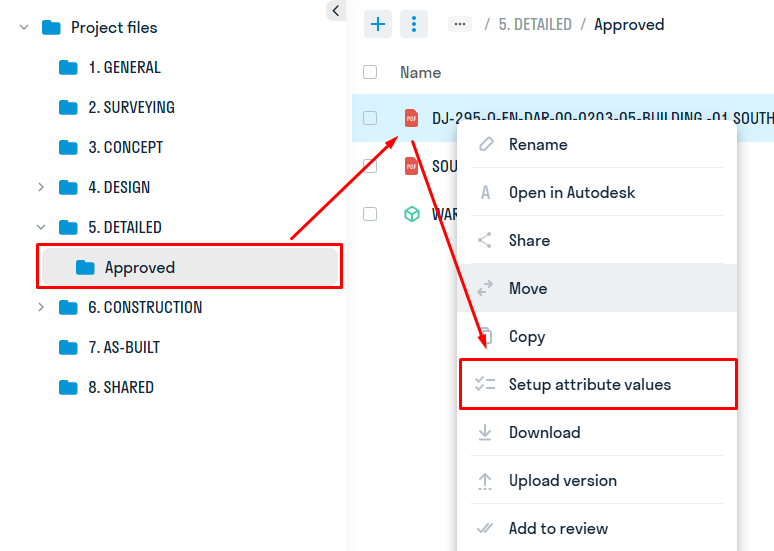Click the green 3D model icon

click(412, 214)
